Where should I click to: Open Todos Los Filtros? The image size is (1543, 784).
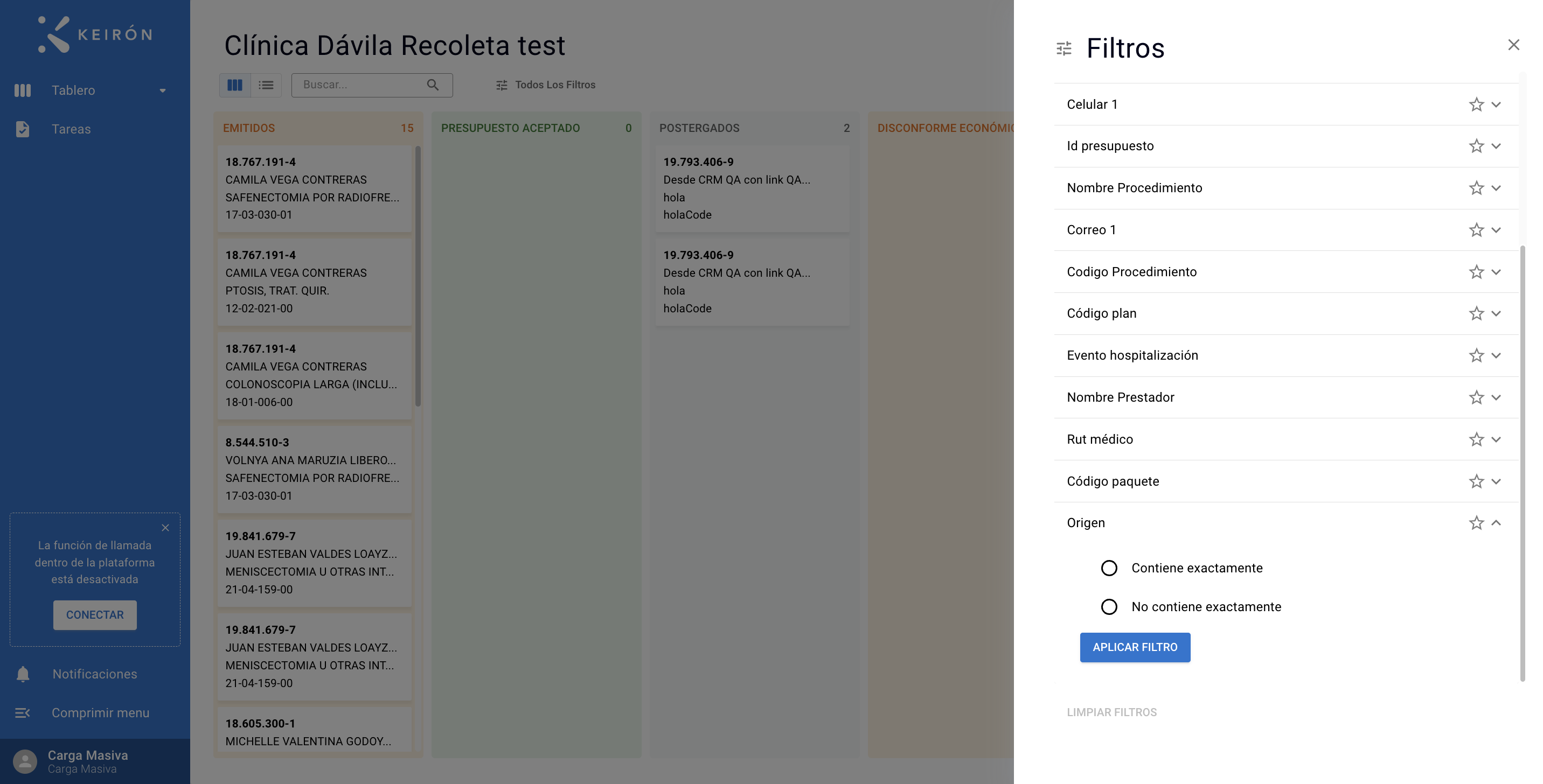pyautogui.click(x=546, y=85)
